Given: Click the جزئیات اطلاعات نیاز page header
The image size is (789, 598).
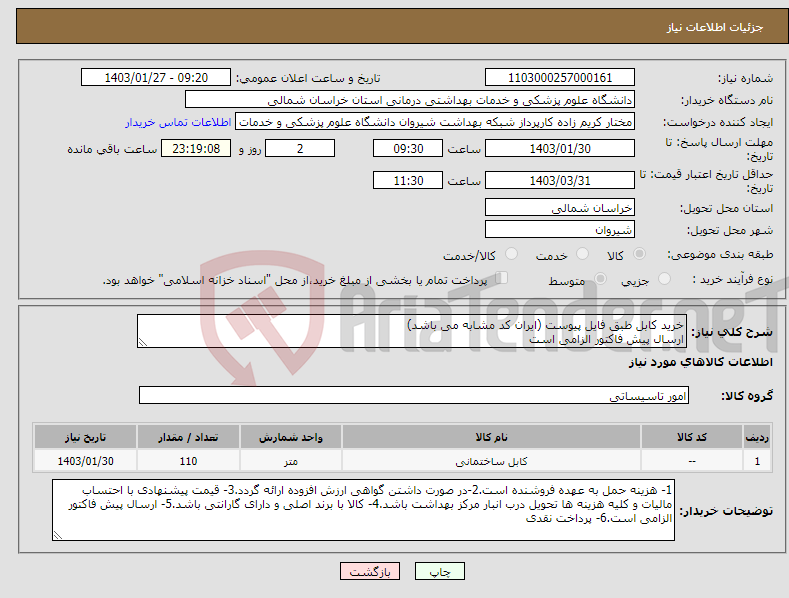Looking at the screenshot, I should 715,27.
